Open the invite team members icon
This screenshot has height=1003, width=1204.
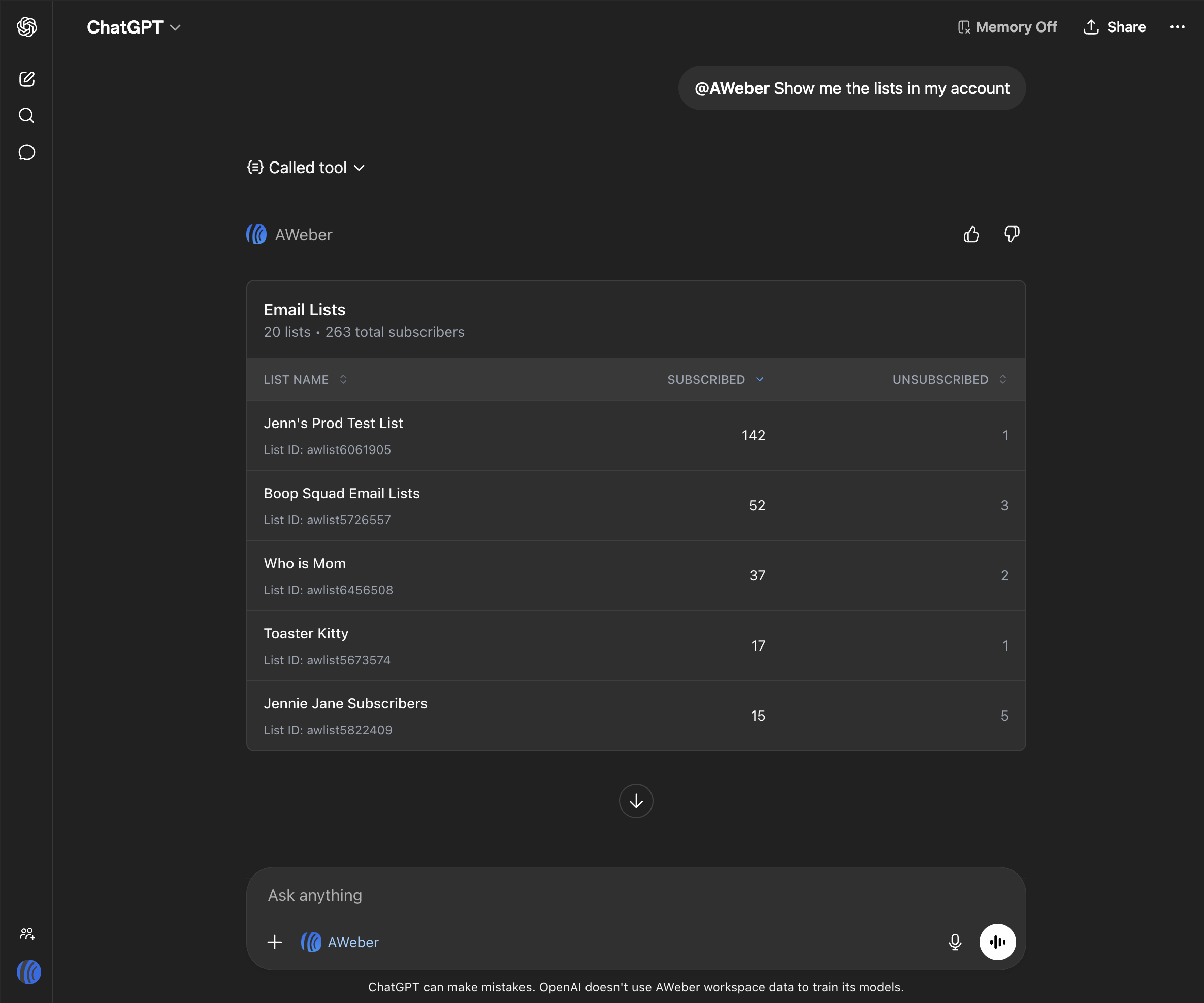(x=27, y=933)
